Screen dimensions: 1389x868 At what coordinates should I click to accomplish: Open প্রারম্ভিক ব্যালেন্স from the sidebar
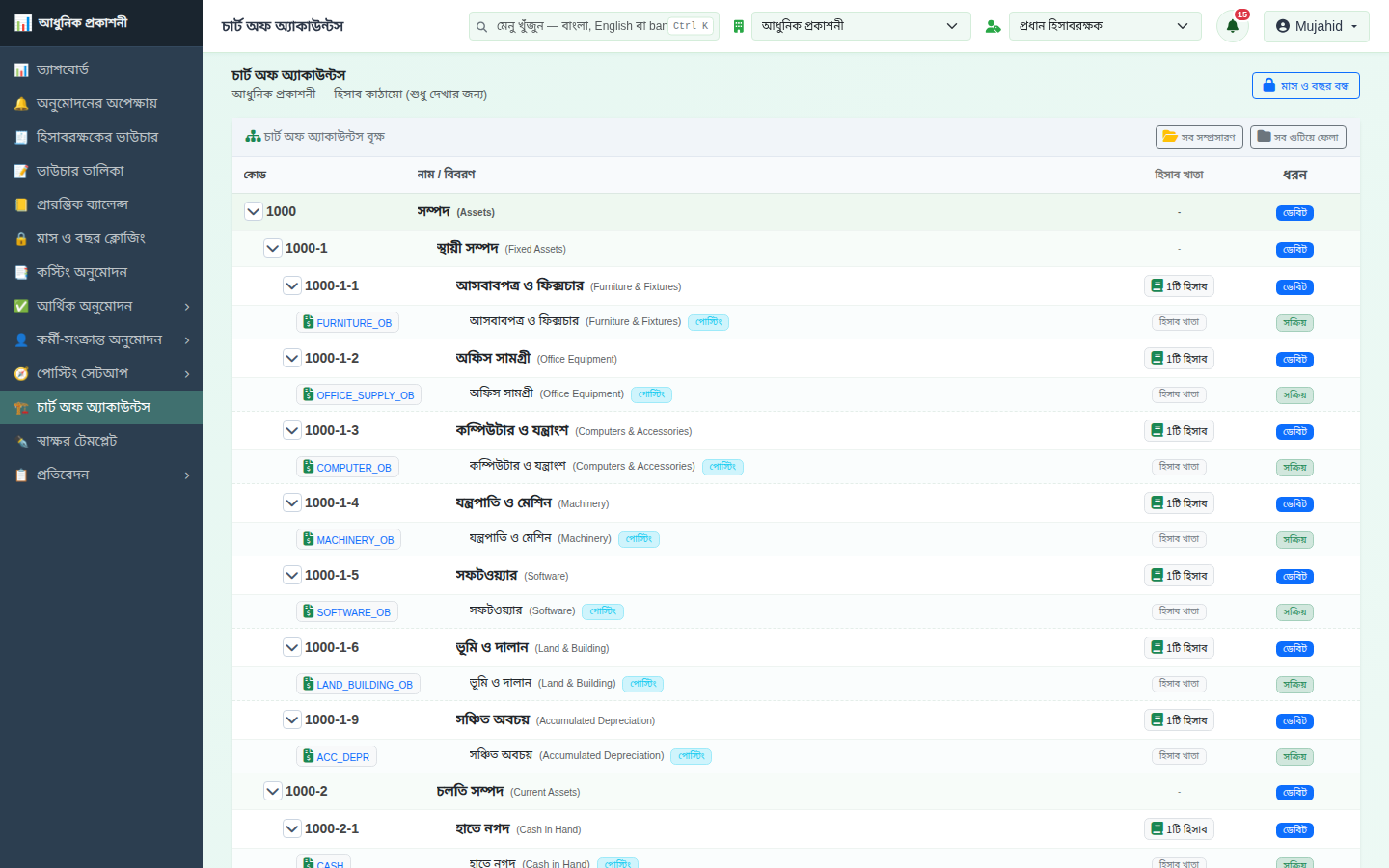(101, 204)
